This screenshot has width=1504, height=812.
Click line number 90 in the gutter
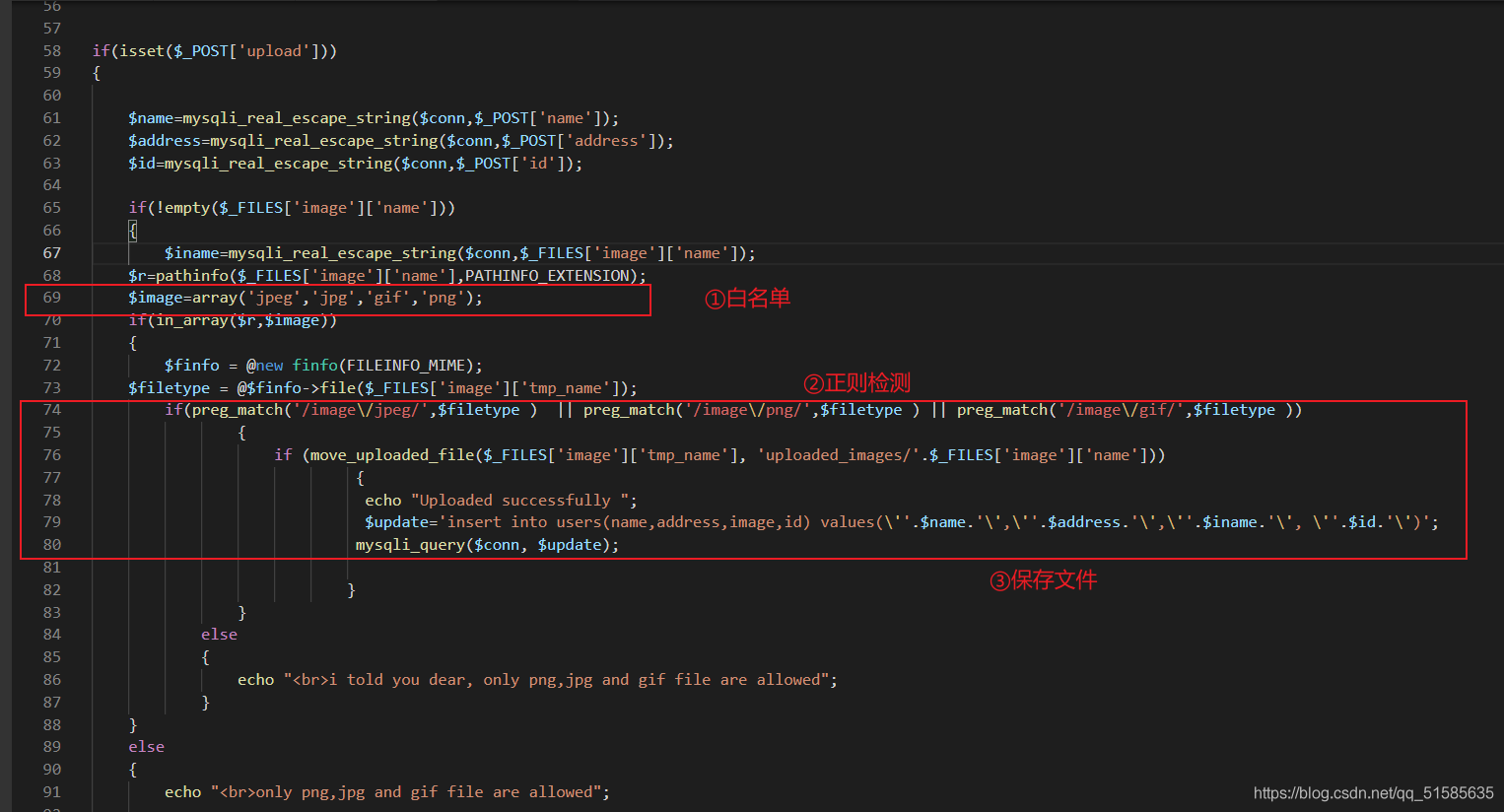(52, 770)
